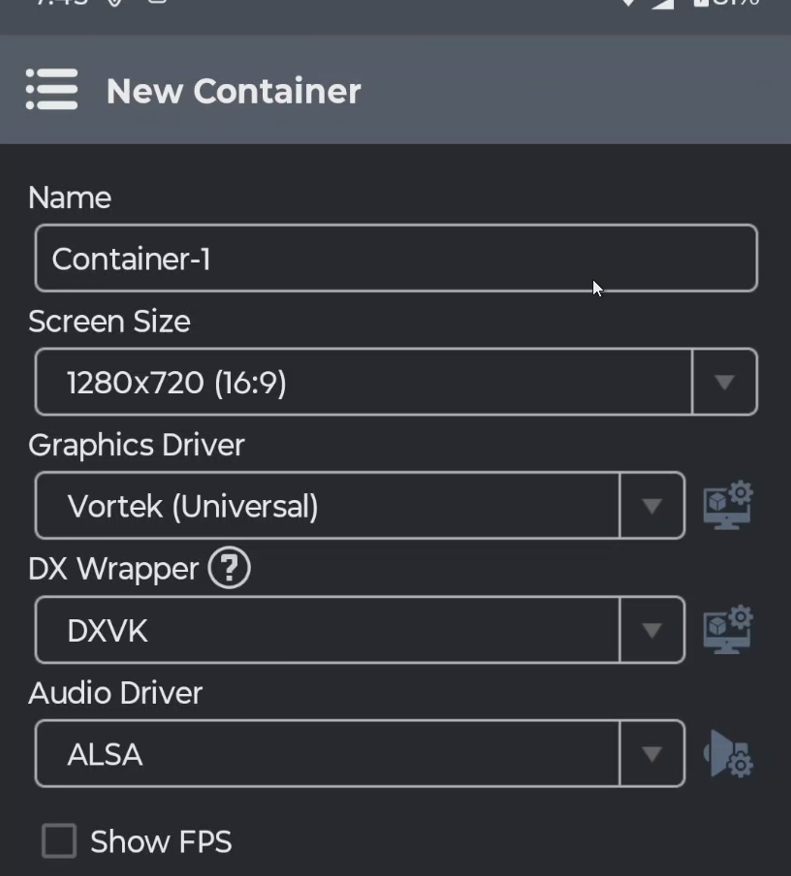Expand the DX Wrapper dropdown arrow
Screen dimensions: 791x876
tap(652, 630)
